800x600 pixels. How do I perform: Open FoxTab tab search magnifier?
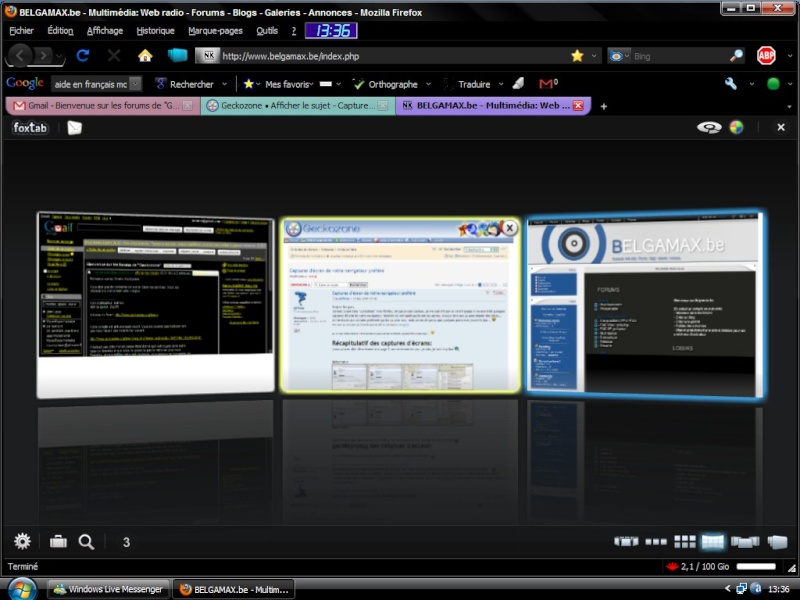[x=86, y=542]
